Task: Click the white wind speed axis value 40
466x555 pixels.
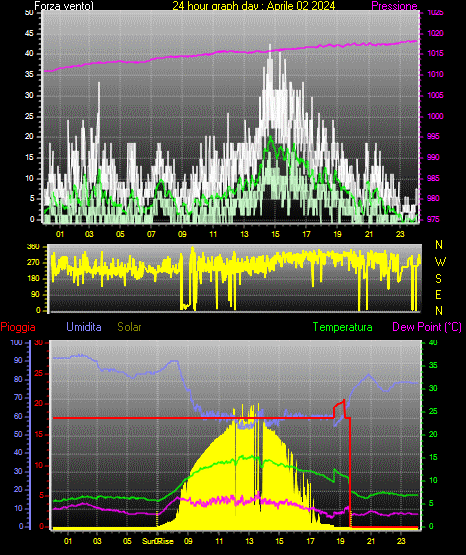Action: 29,53
